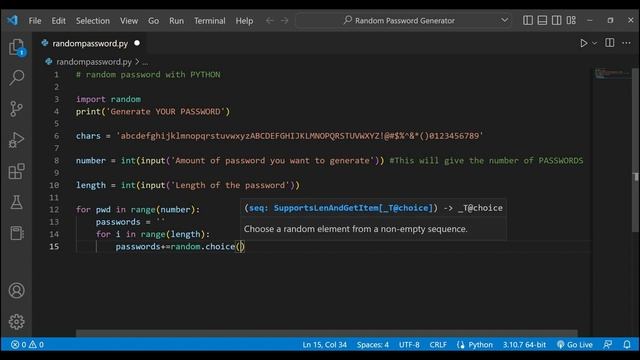Click 'for pwd in range(number):' line
The image size is (640, 360).
138,210
